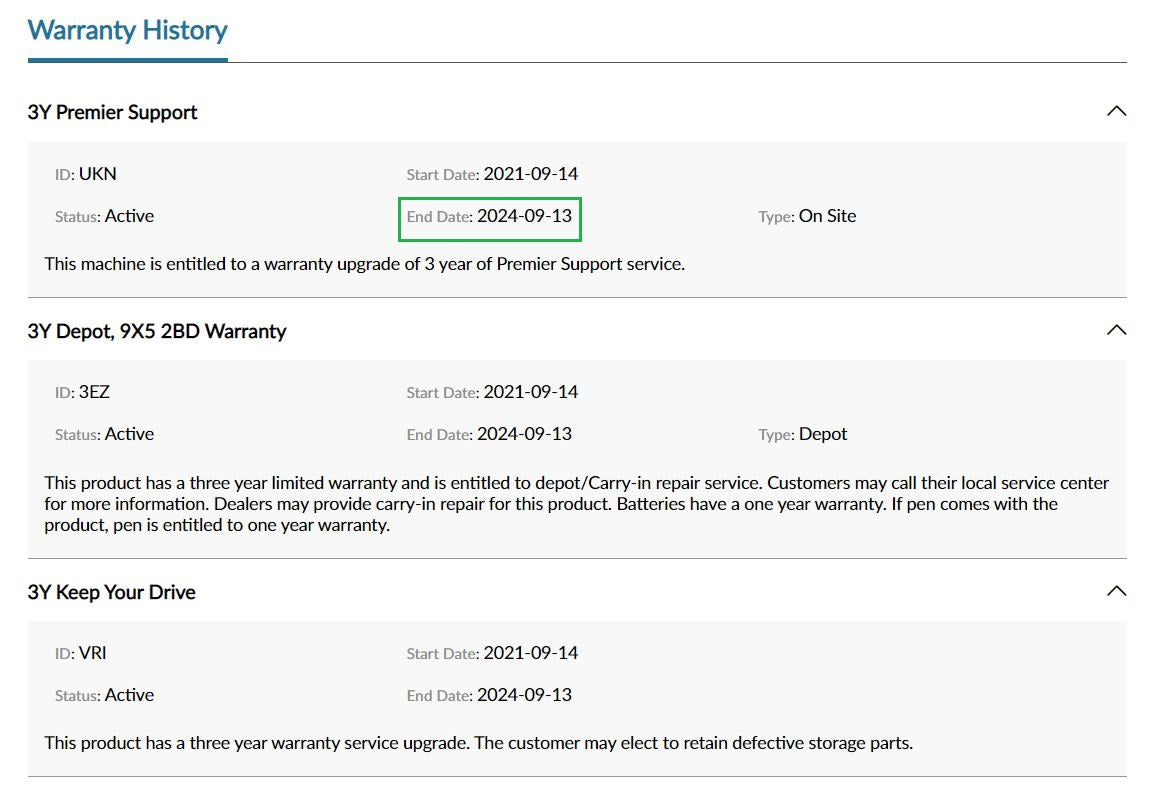Collapse the 3Y Premier Support section chevron
This screenshot has height=793, width=1158.
1116,111
